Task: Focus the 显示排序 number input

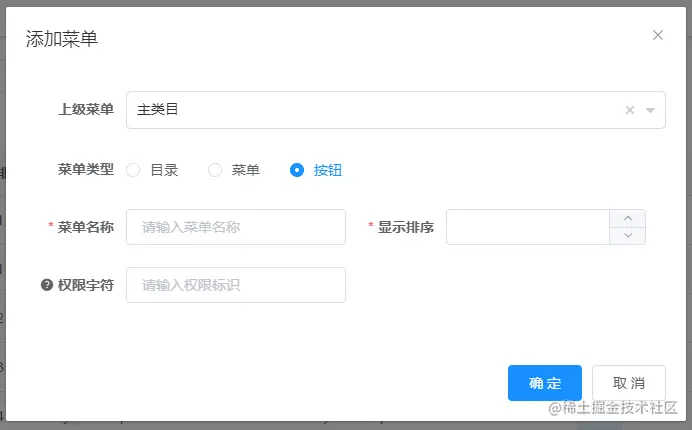Action: click(528, 227)
